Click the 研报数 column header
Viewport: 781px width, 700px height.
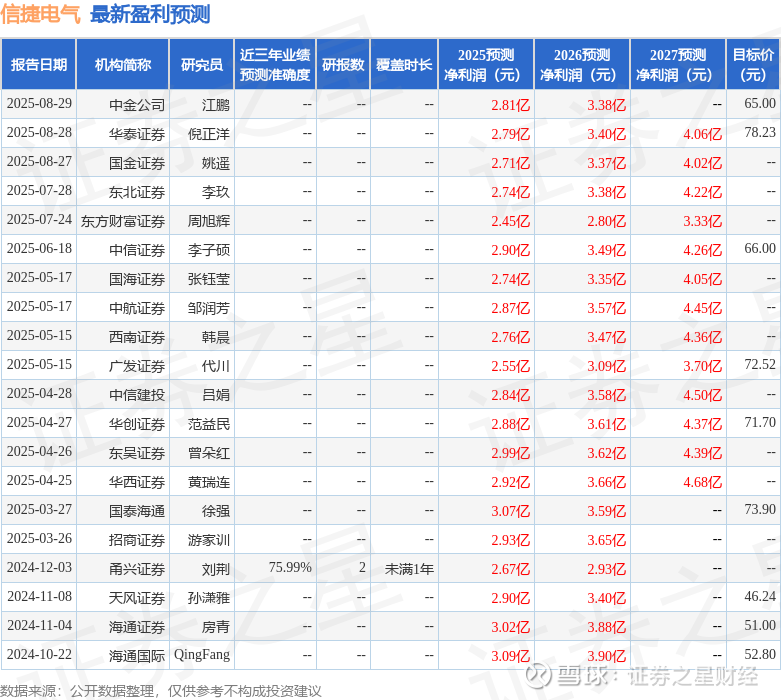[343, 65]
